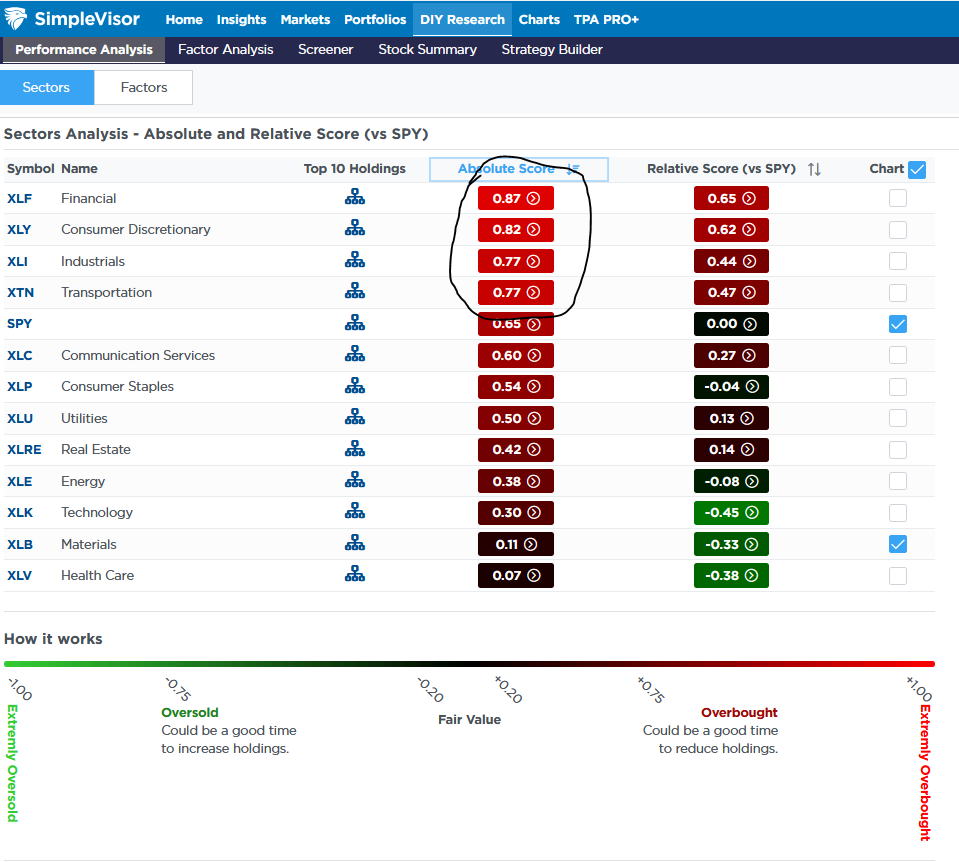
Task: Expand XLP relative score -0.04 details
Action: click(x=731, y=387)
